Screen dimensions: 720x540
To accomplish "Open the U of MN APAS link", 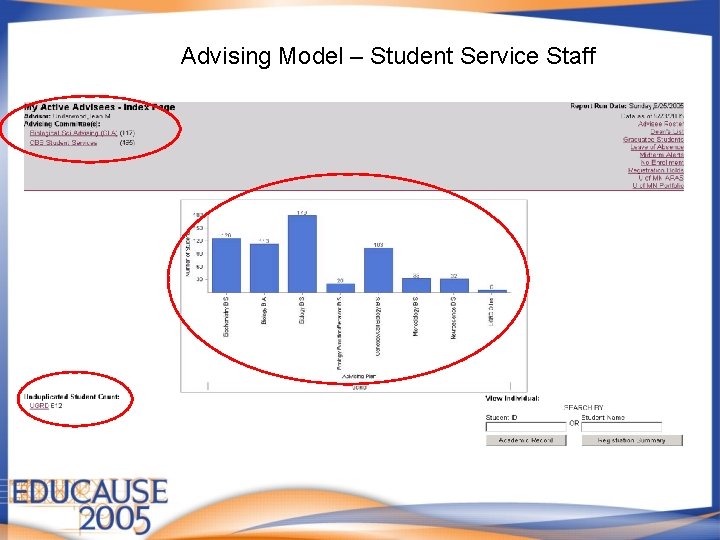I will pos(661,178).
